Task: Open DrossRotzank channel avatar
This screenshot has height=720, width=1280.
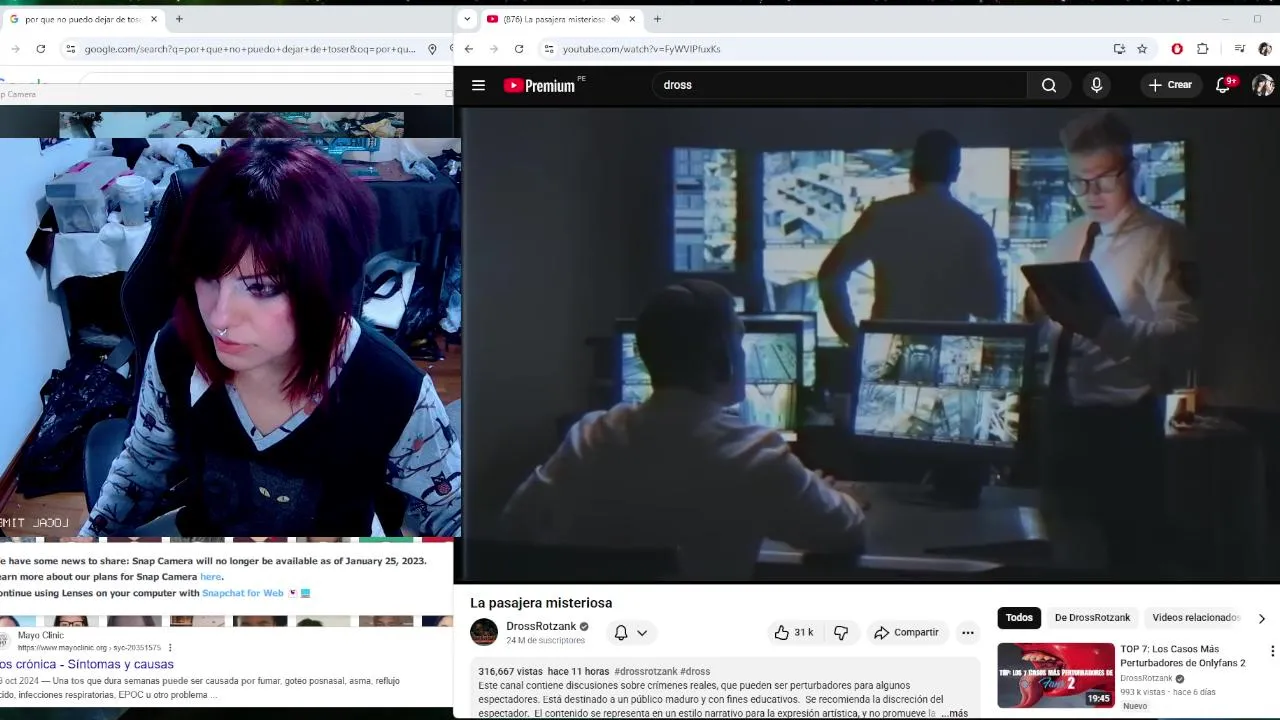Action: (484, 632)
